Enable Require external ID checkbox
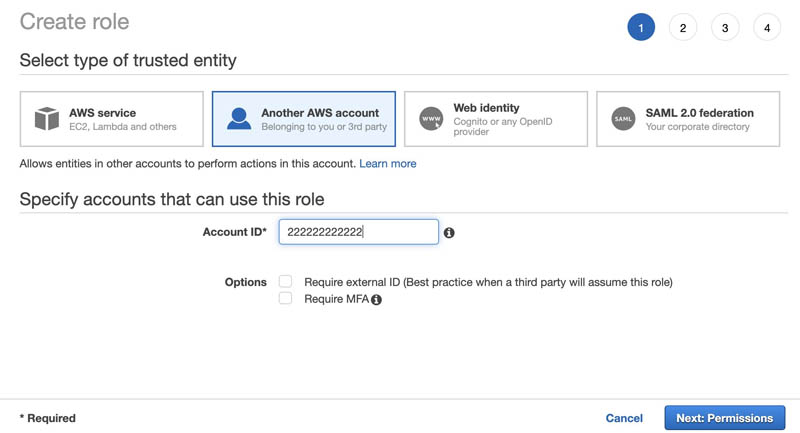This screenshot has width=800, height=433. click(285, 281)
